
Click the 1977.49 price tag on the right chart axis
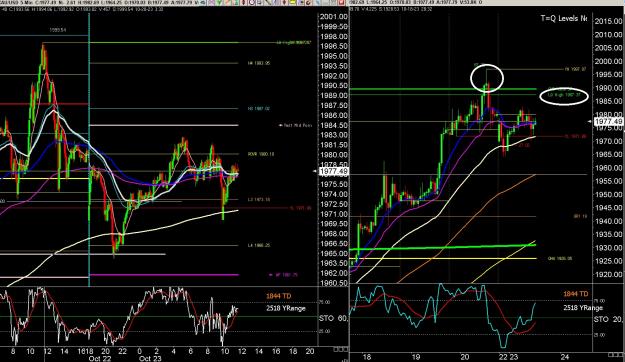coord(608,122)
